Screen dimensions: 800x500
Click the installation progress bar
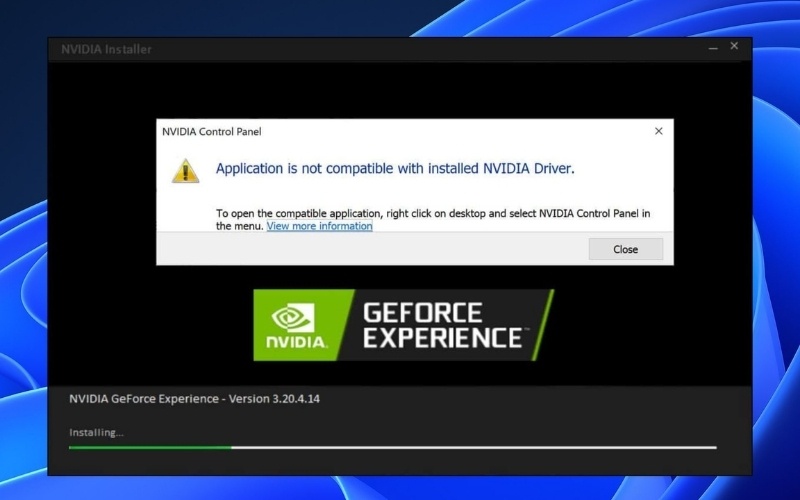click(392, 447)
